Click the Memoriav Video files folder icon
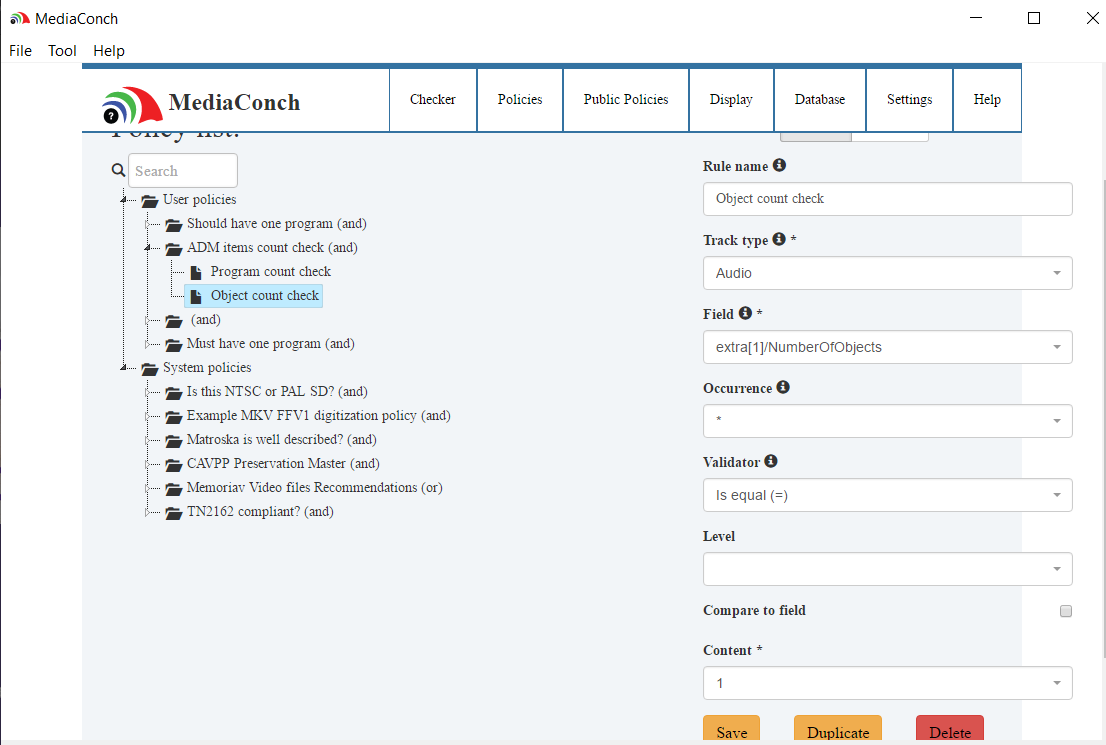The image size is (1106, 745). point(174,489)
